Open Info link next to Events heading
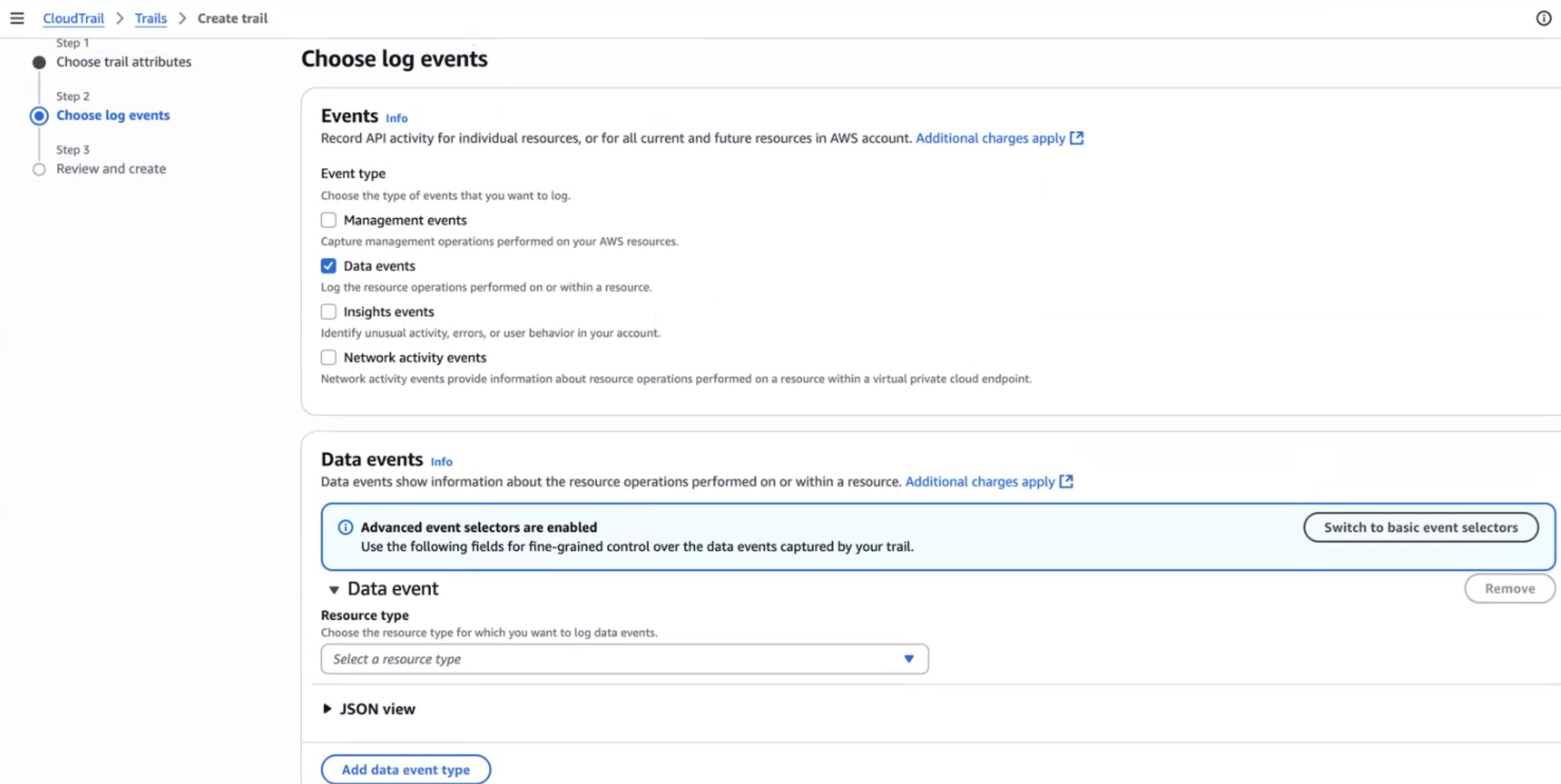The height and width of the screenshot is (784, 1561). (x=396, y=118)
